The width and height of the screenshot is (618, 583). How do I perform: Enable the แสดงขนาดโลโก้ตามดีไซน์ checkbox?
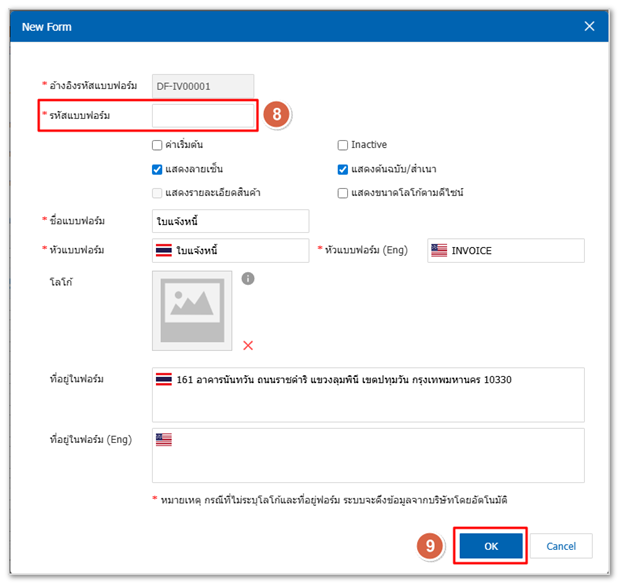[x=343, y=192]
